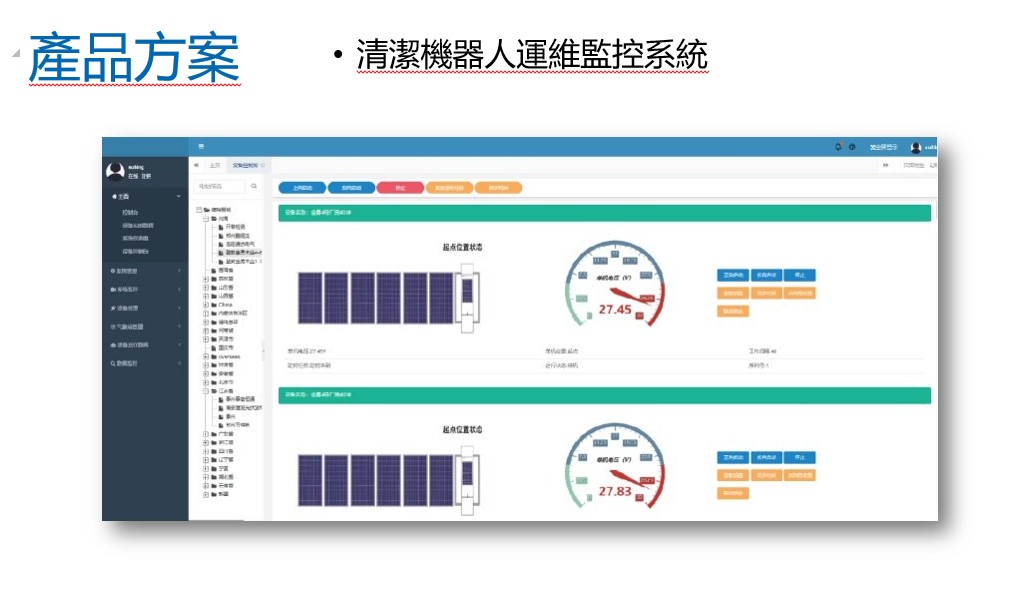Switch to the 主页 tab
The width and height of the screenshot is (1029, 589).
coord(214,165)
